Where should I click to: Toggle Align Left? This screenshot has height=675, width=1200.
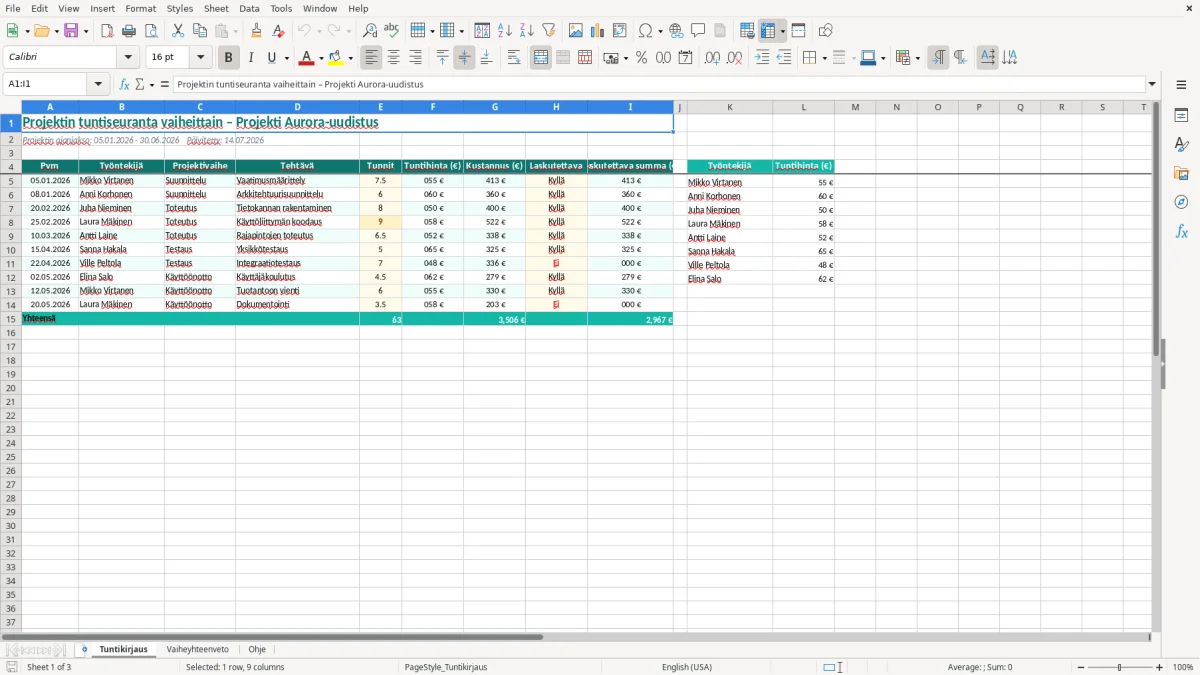click(371, 58)
